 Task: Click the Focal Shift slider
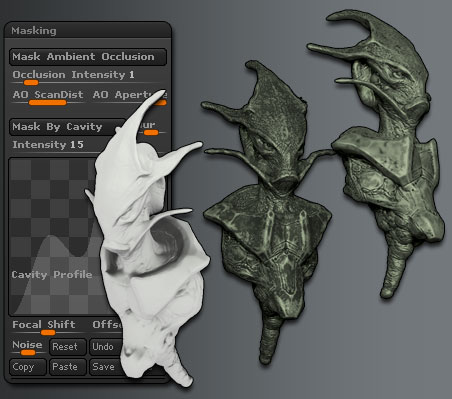[x=47, y=327]
